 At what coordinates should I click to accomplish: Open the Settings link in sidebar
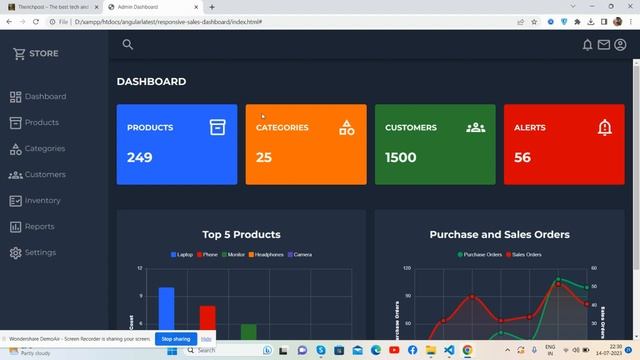click(x=40, y=253)
